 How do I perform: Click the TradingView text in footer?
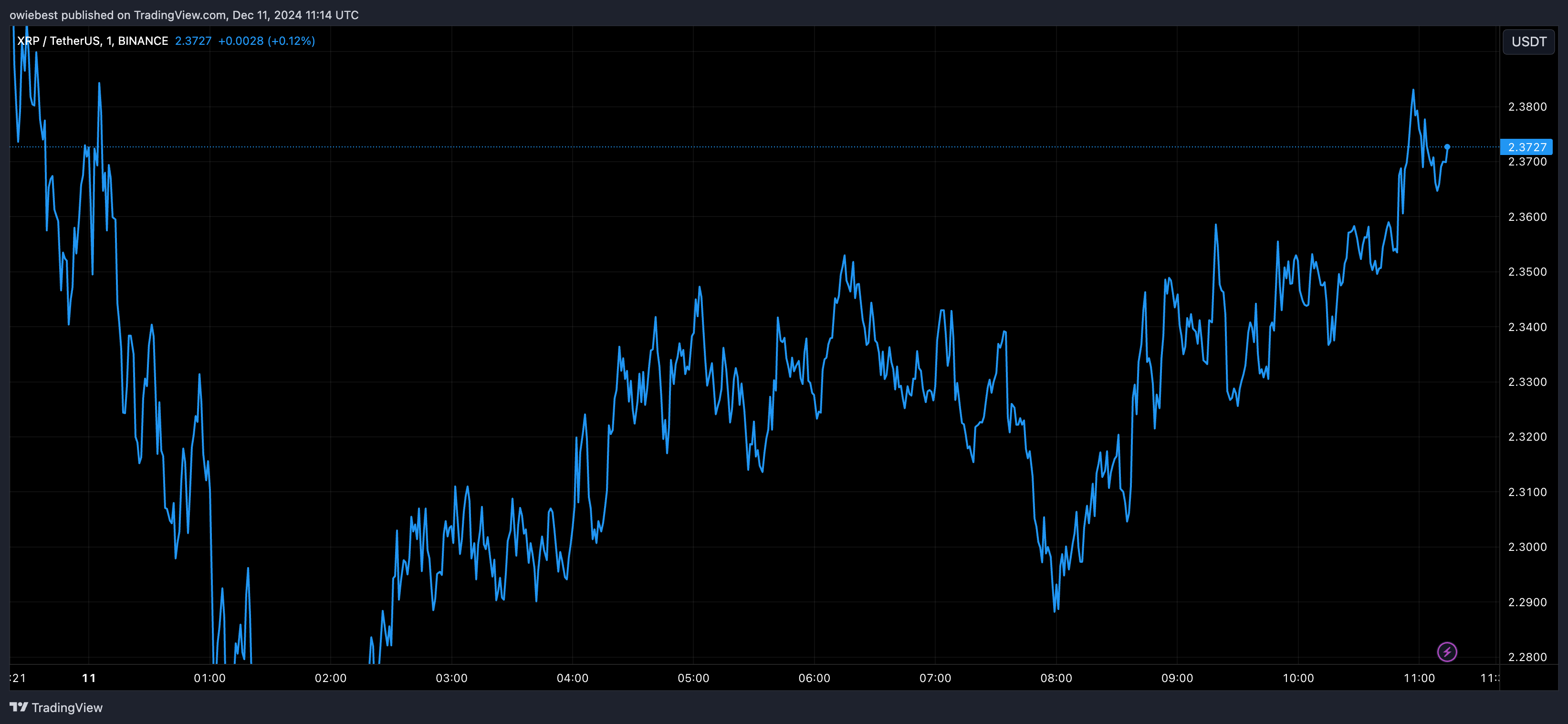pyautogui.click(x=67, y=708)
